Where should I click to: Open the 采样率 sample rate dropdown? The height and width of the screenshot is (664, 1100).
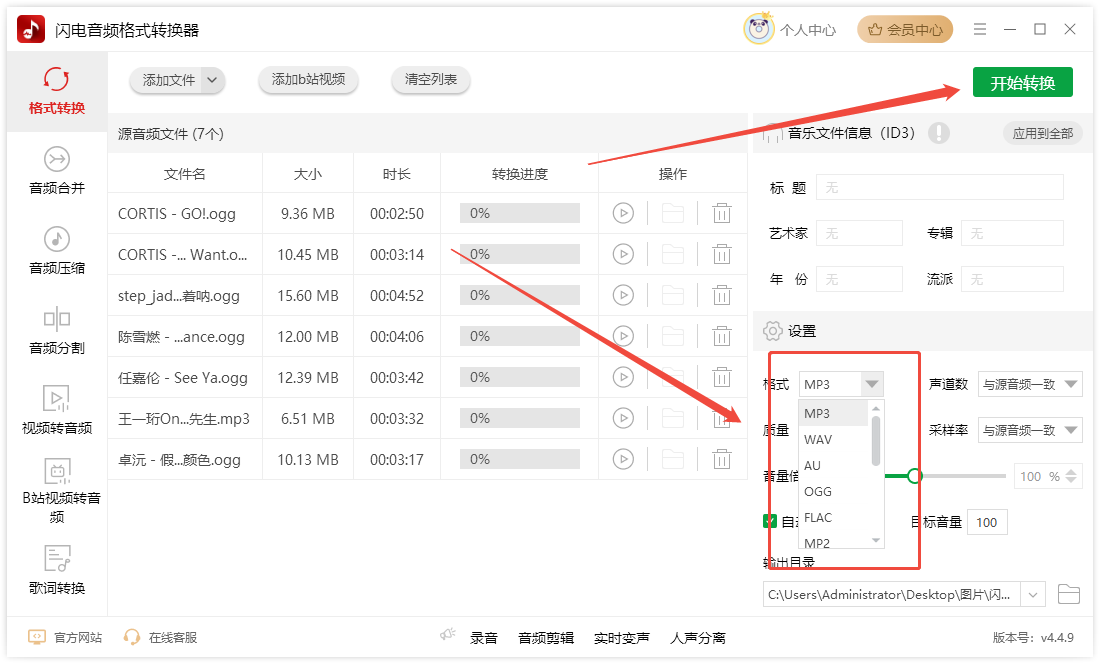click(1030, 430)
